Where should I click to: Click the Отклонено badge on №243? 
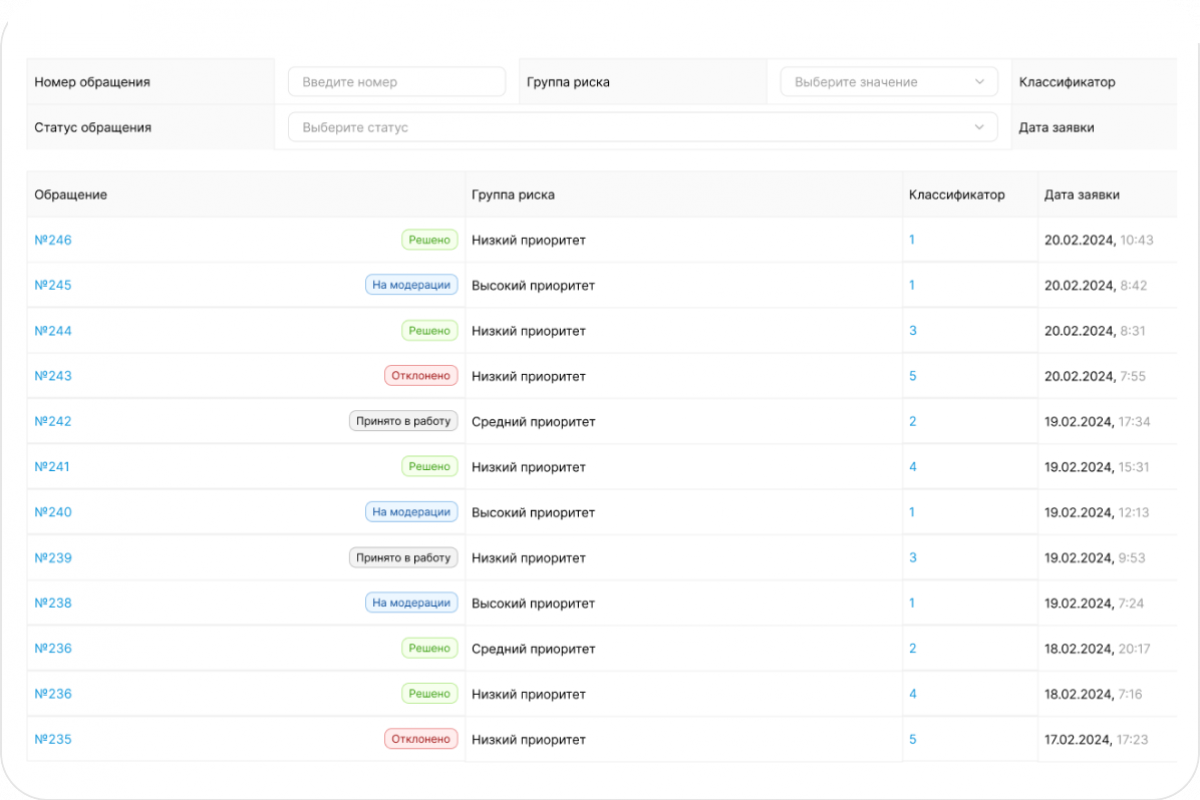[x=421, y=375]
